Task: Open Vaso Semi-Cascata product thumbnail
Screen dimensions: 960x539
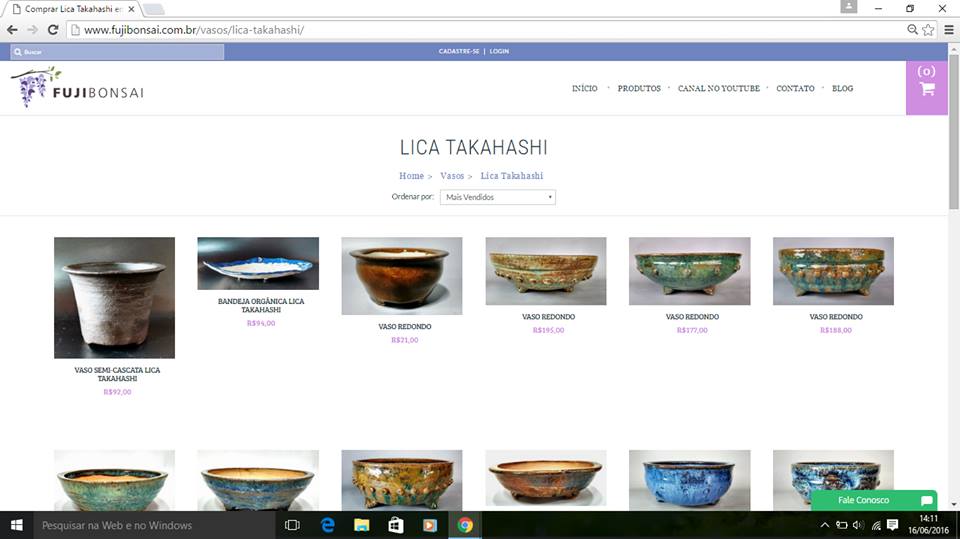Action: point(114,297)
